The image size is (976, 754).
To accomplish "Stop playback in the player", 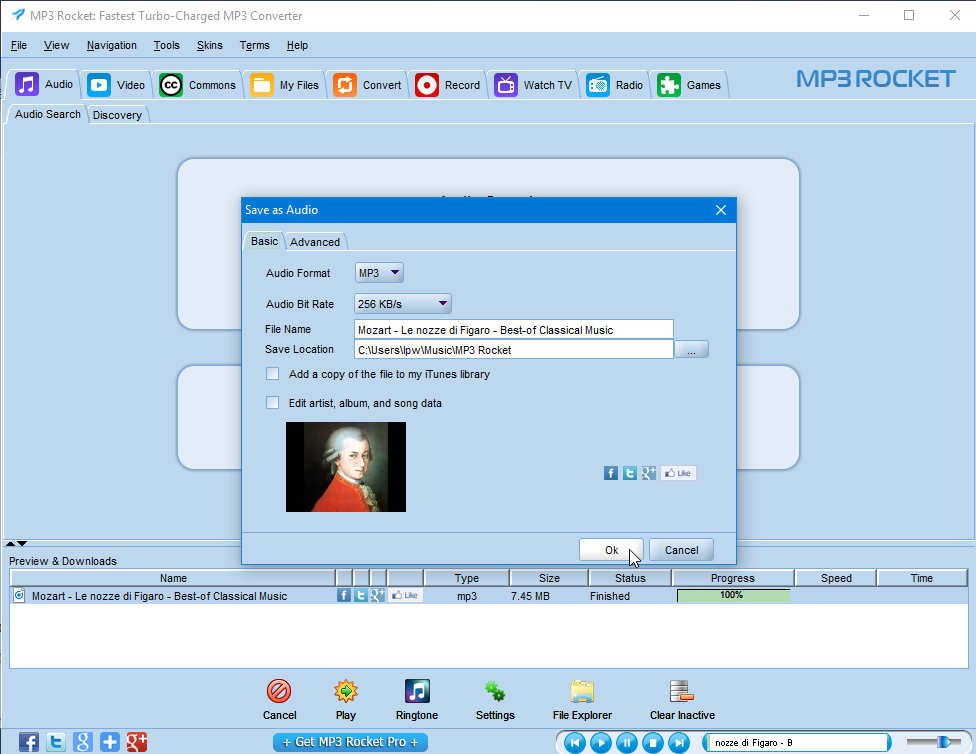I will pyautogui.click(x=653, y=742).
